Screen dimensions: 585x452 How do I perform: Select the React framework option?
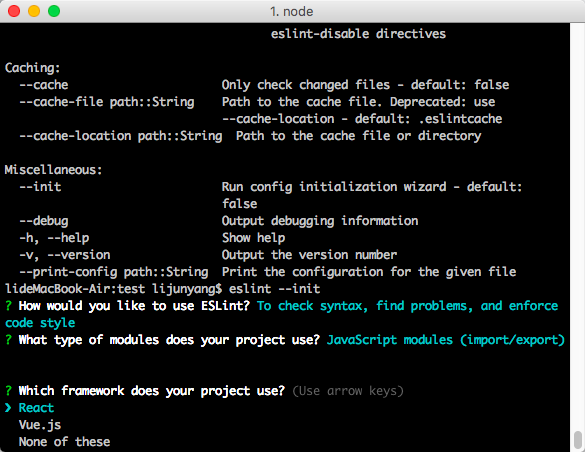click(x=36, y=408)
